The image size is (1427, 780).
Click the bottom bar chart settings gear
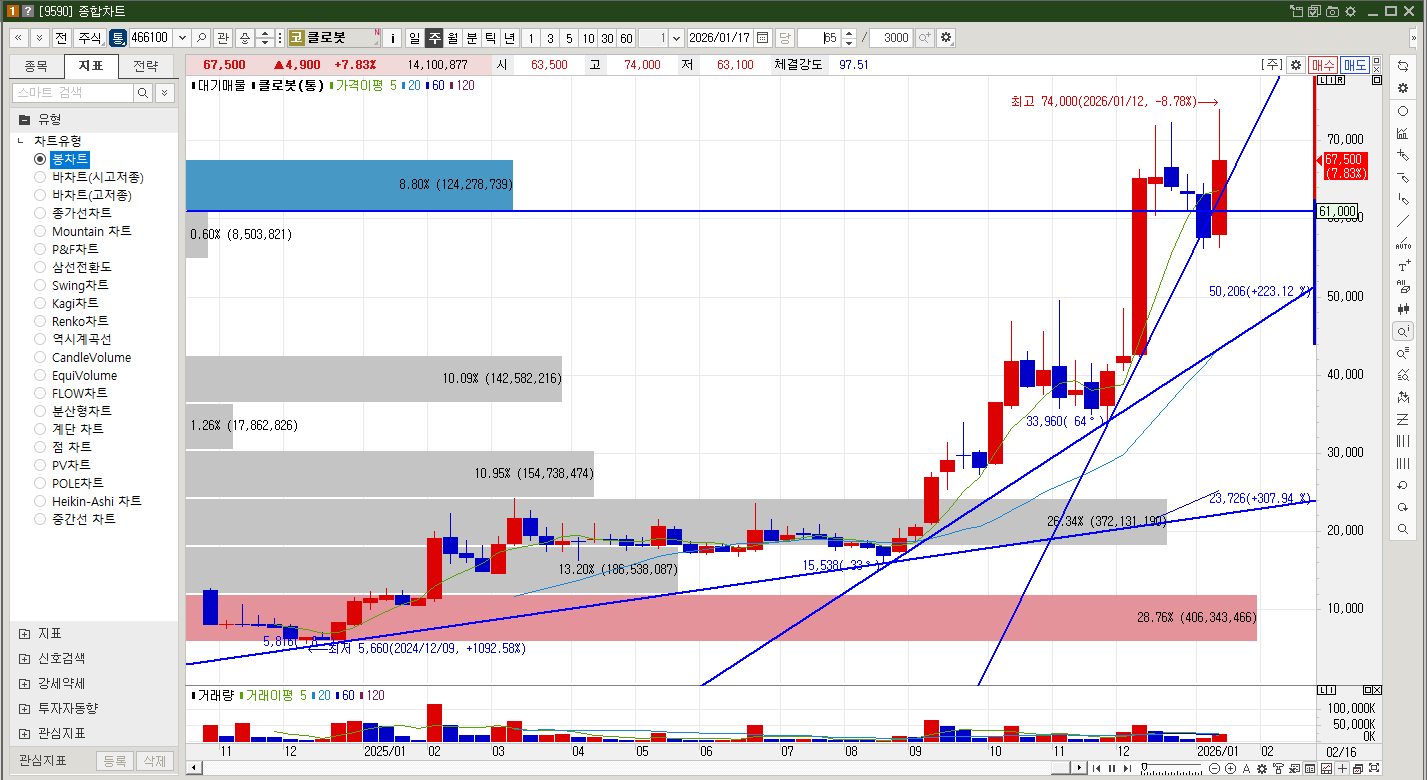pos(1263,768)
